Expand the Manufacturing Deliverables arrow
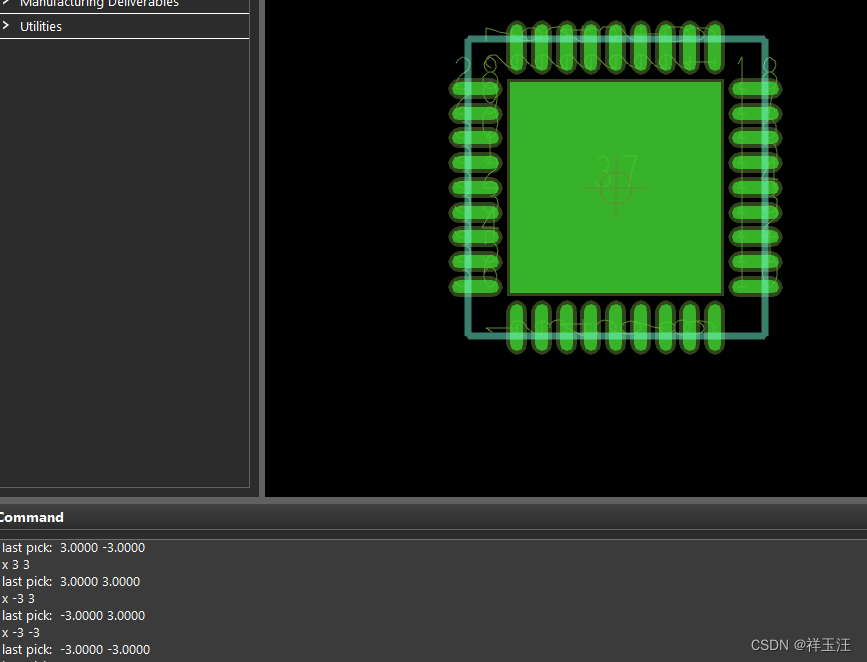Image resolution: width=867 pixels, height=662 pixels. pyautogui.click(x=6, y=3)
